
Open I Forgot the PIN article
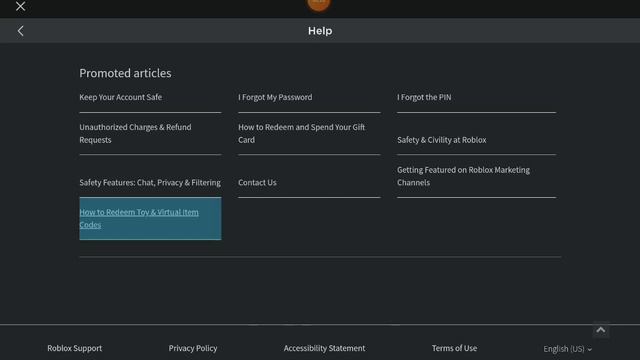point(424,97)
